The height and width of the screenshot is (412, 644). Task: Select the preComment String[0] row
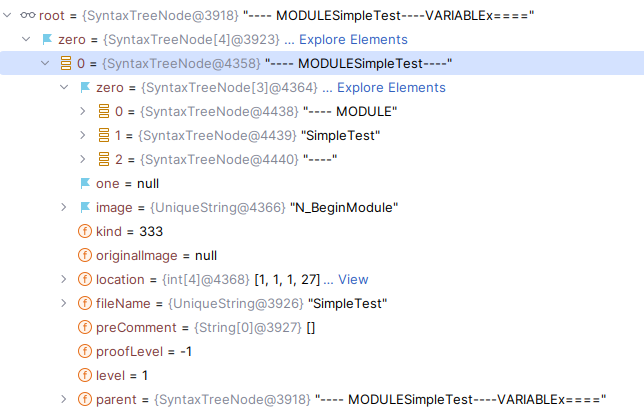point(200,327)
